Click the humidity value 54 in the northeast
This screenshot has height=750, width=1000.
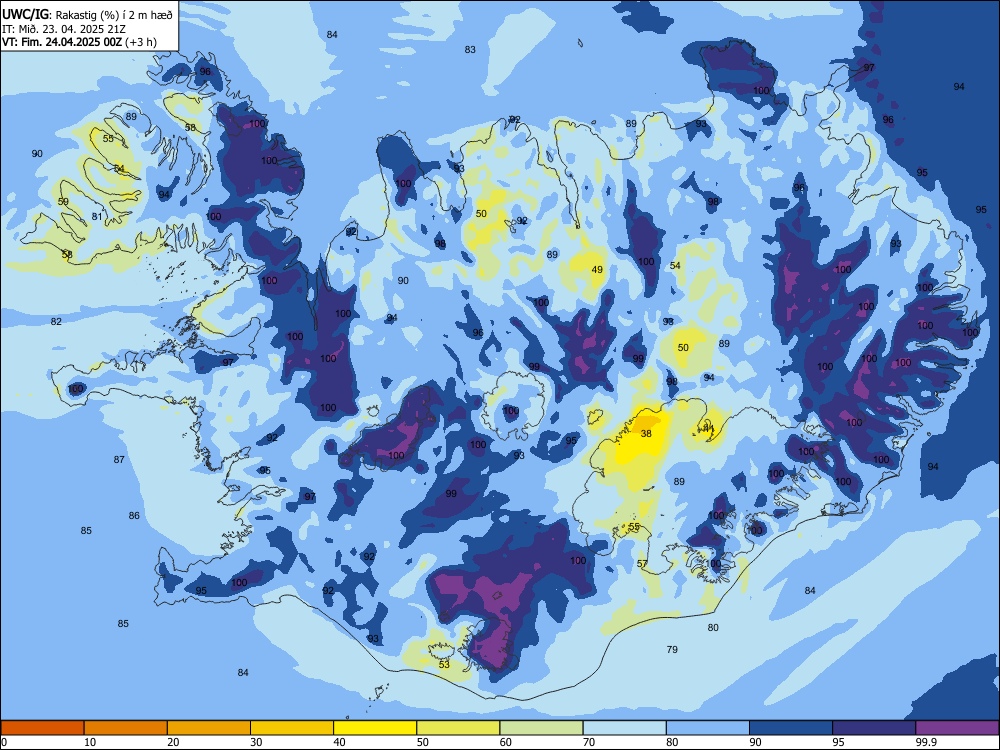[675, 266]
